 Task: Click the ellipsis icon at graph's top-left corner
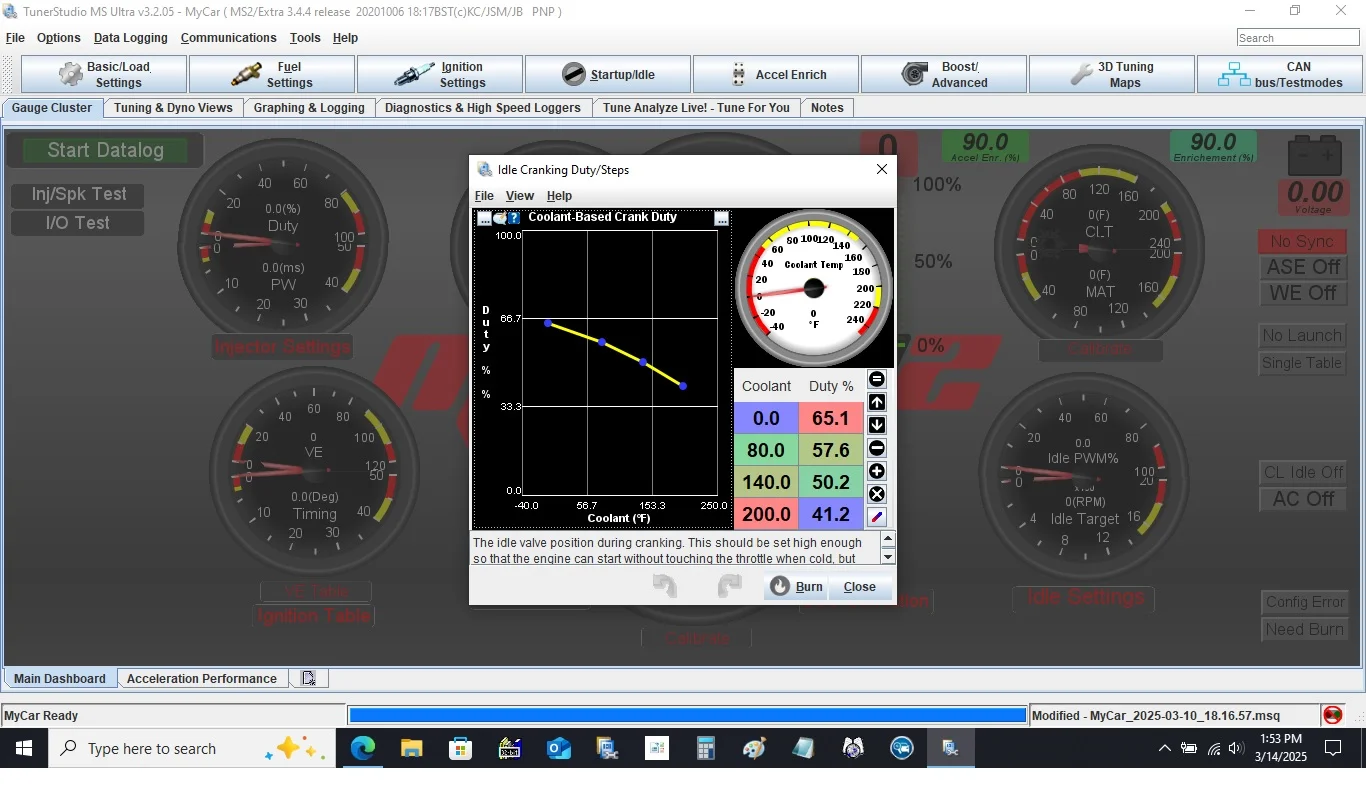tap(485, 218)
